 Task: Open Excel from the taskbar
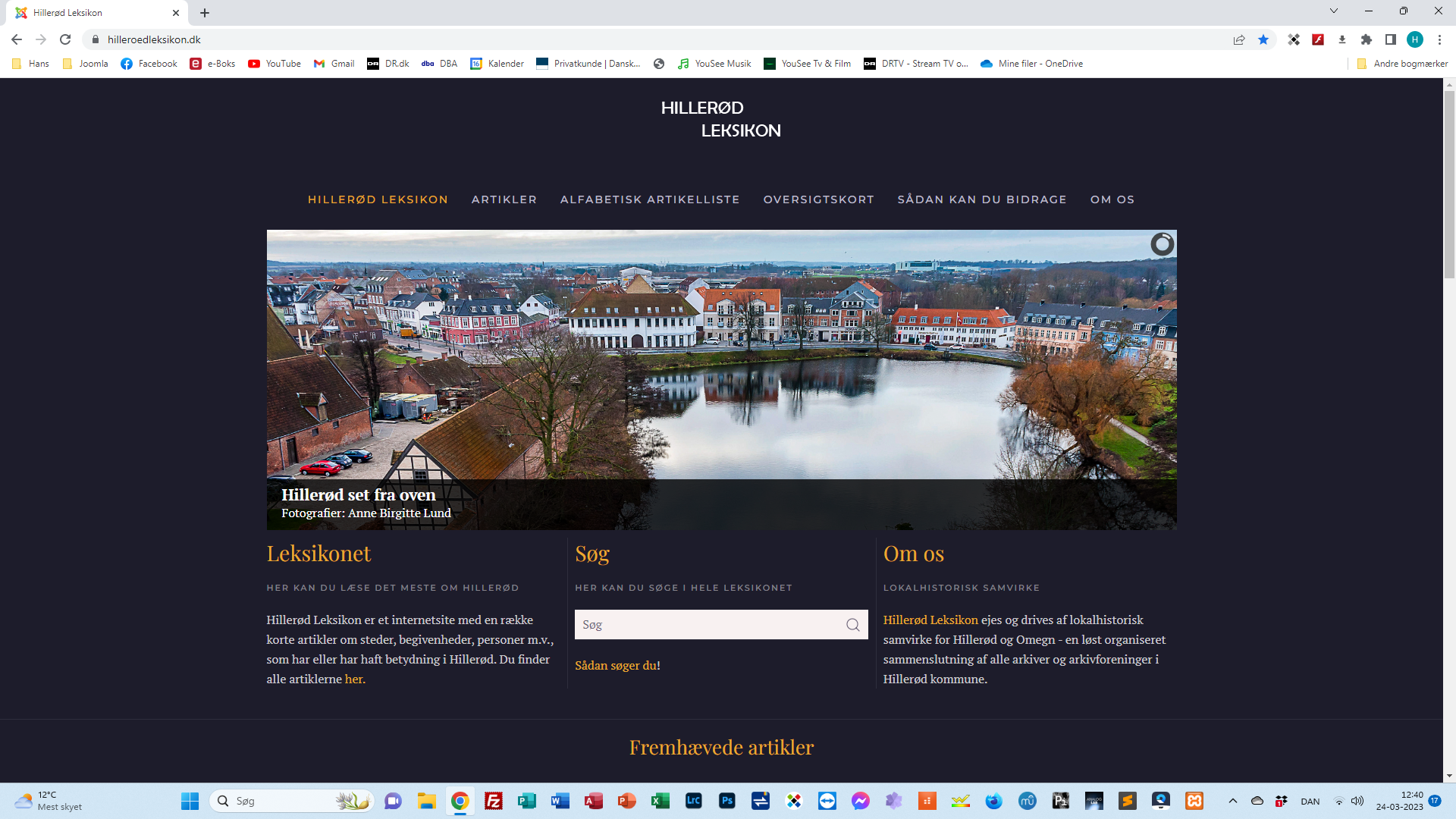point(661,801)
